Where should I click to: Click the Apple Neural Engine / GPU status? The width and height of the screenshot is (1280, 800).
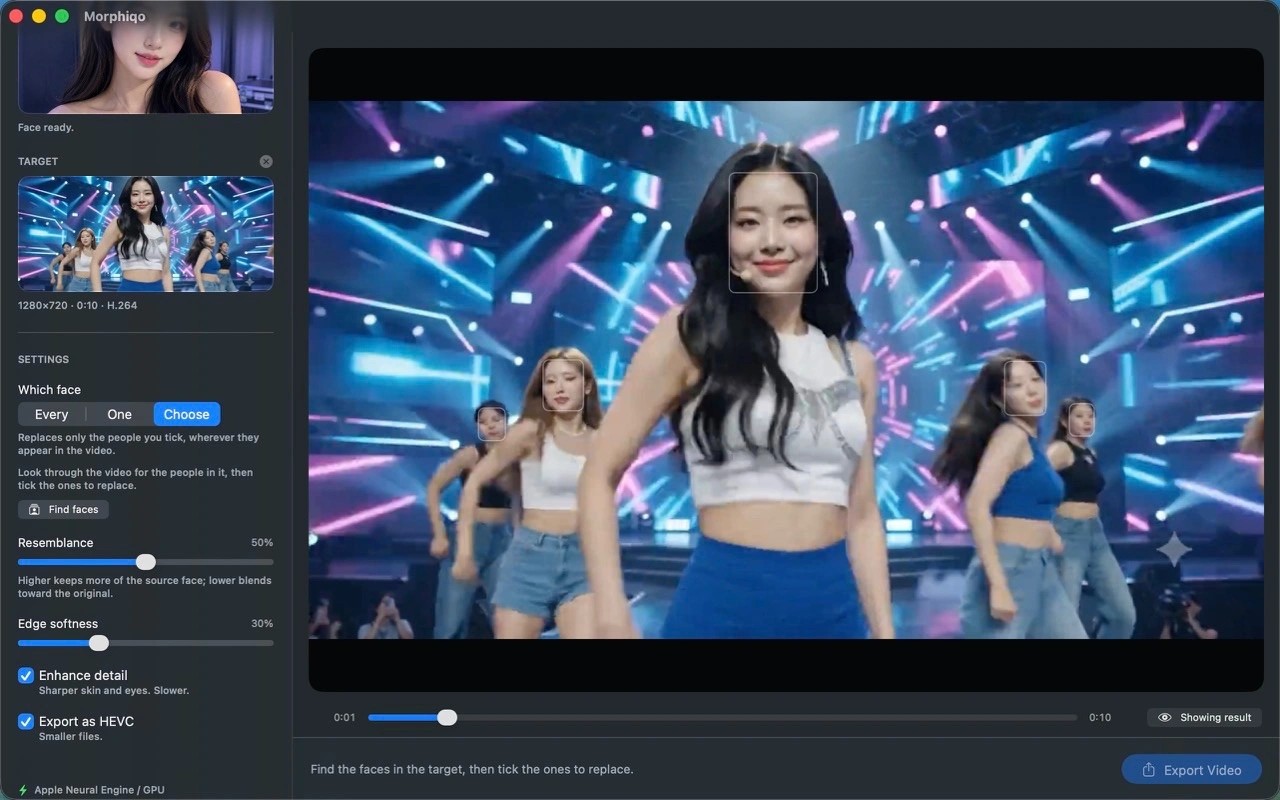[x=99, y=790]
